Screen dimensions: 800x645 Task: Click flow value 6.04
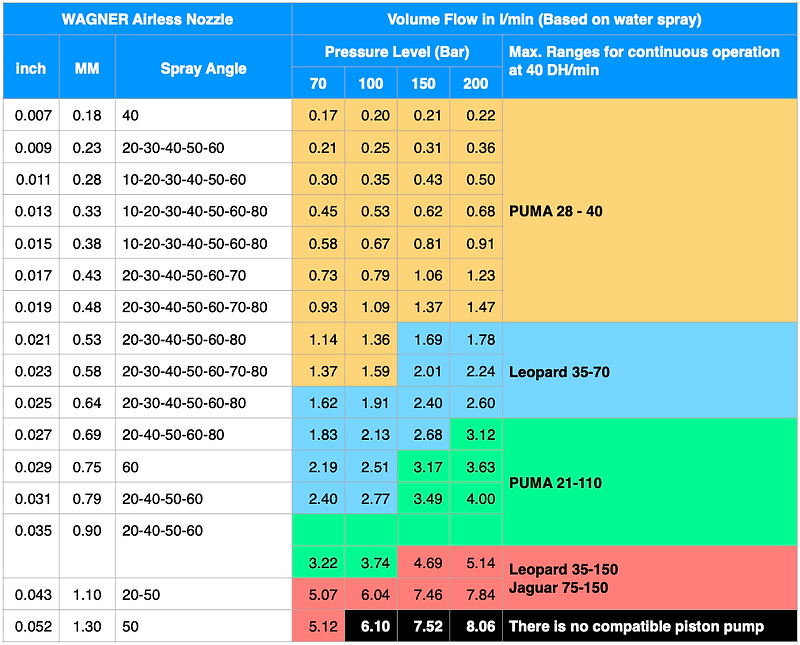pyautogui.click(x=375, y=595)
